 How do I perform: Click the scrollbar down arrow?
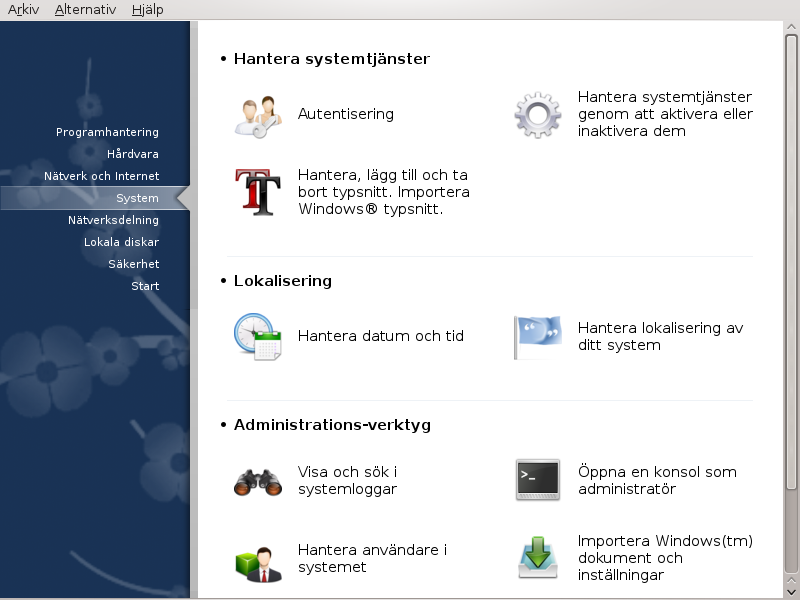(x=791, y=590)
